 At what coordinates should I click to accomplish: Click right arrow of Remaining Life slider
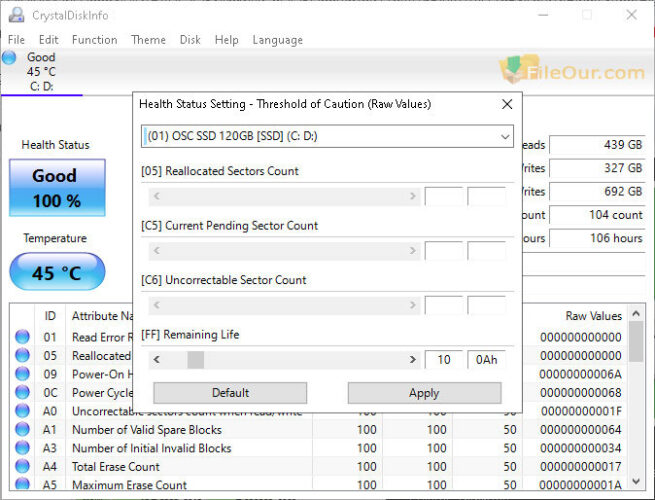pos(413,360)
